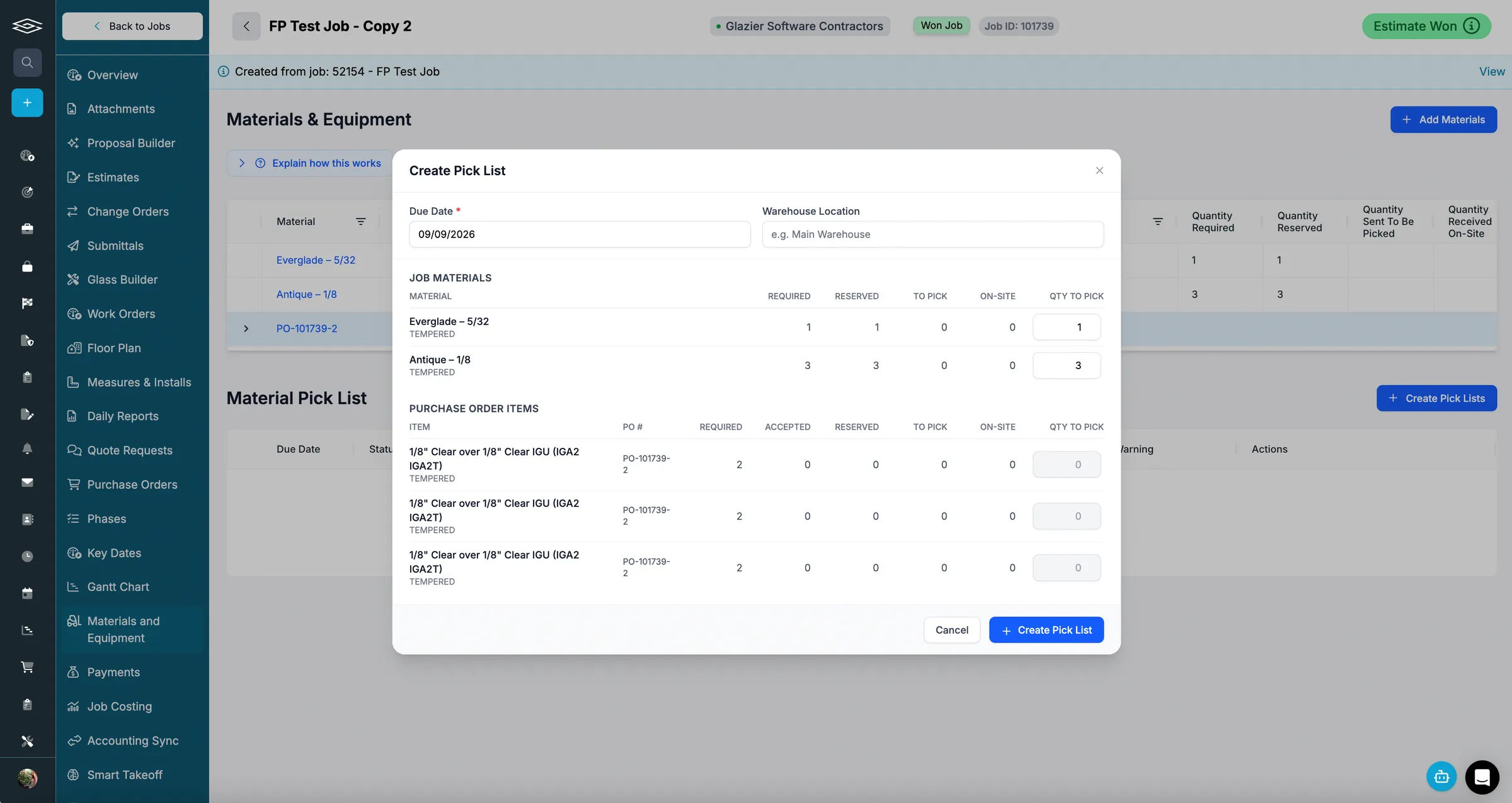Image resolution: width=1512 pixels, height=803 pixels.
Task: Open the blue robot assistant icon
Action: [1441, 777]
